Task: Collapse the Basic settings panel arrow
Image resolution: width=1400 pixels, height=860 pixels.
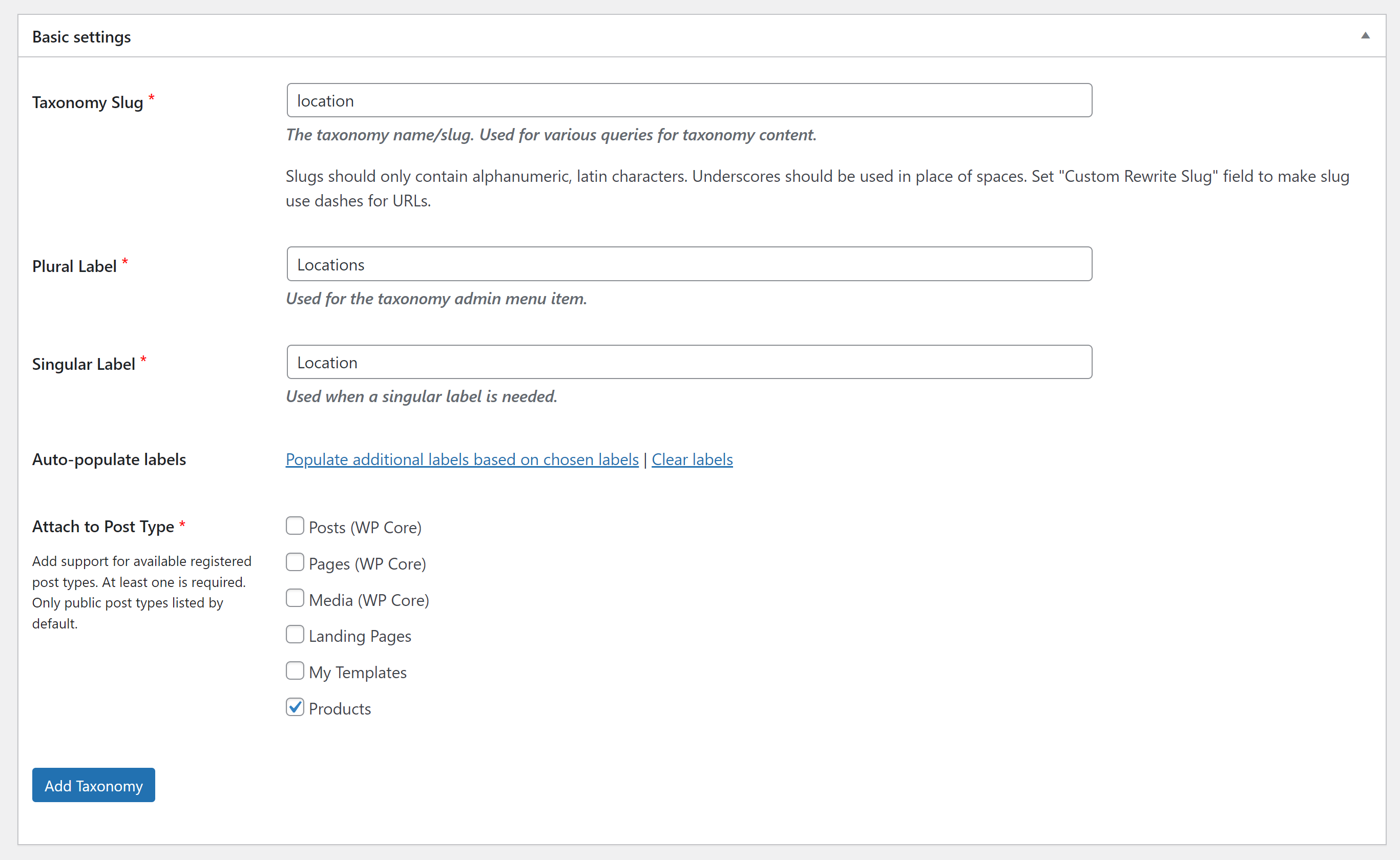Action: coord(1365,36)
